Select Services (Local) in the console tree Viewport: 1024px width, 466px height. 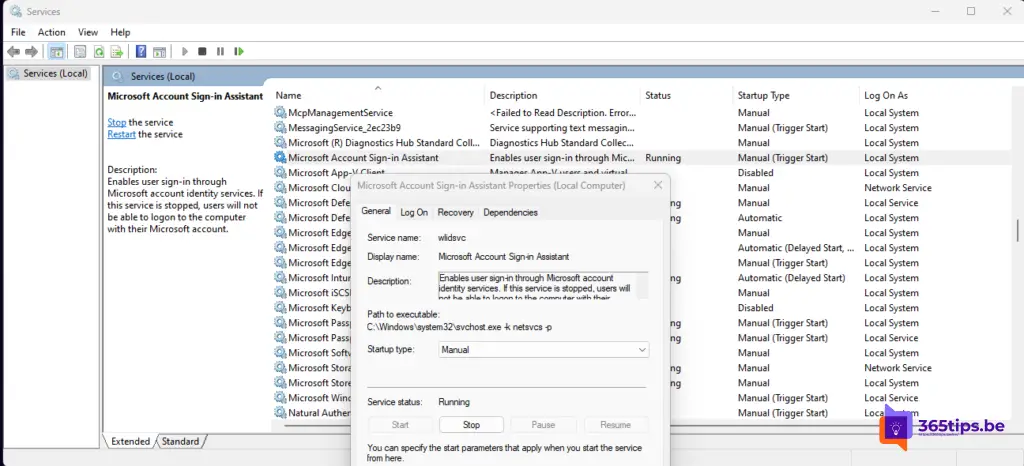pyautogui.click(x=56, y=73)
